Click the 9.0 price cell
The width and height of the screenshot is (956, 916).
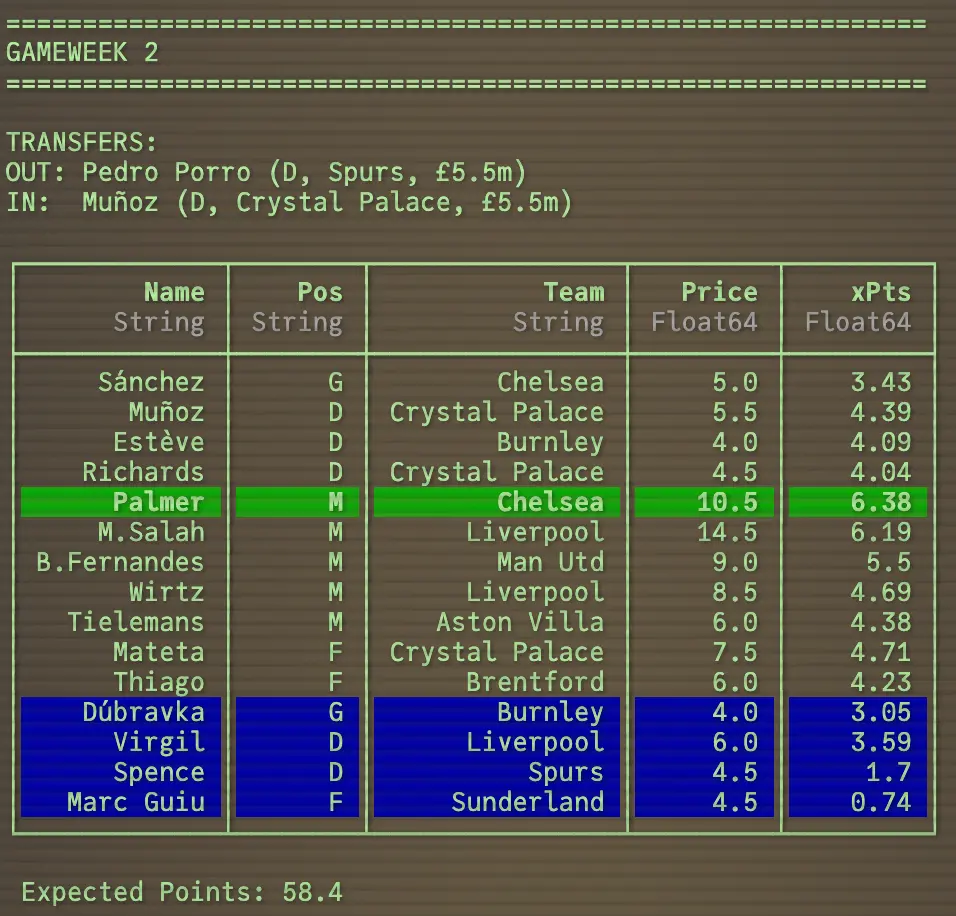735,562
